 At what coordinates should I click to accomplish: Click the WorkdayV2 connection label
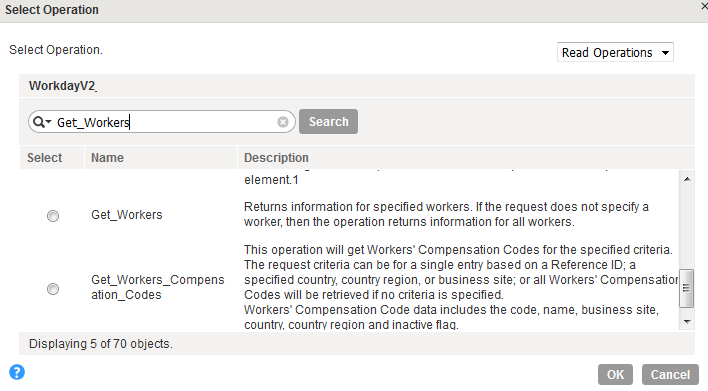coord(62,86)
